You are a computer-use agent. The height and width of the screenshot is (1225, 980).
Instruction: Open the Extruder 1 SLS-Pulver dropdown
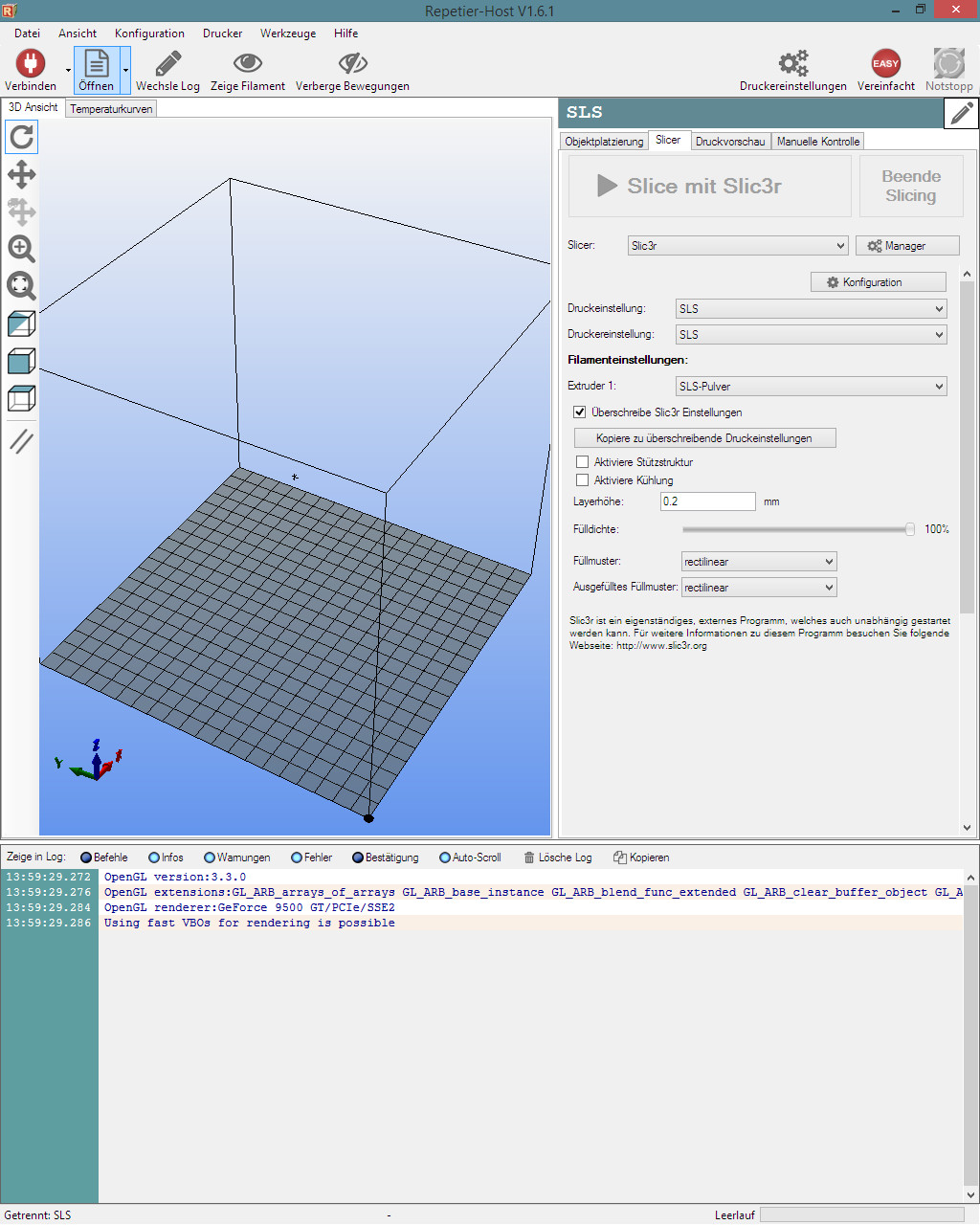(812, 386)
